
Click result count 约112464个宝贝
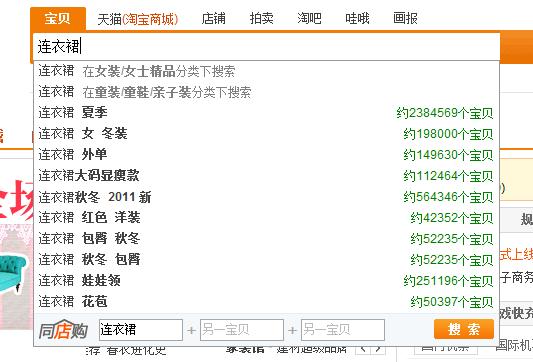(x=448, y=176)
